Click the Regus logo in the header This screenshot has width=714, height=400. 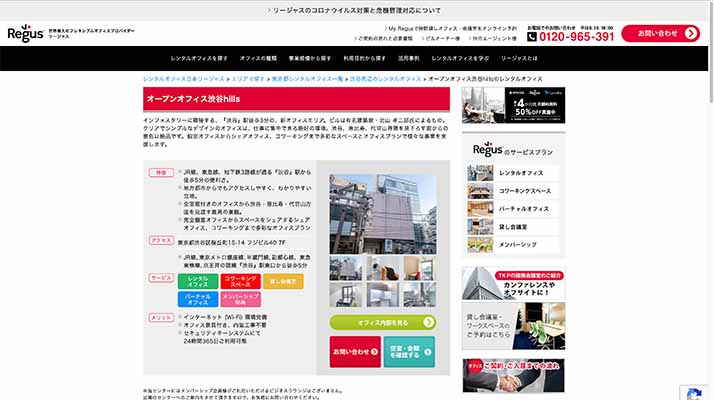point(25,34)
